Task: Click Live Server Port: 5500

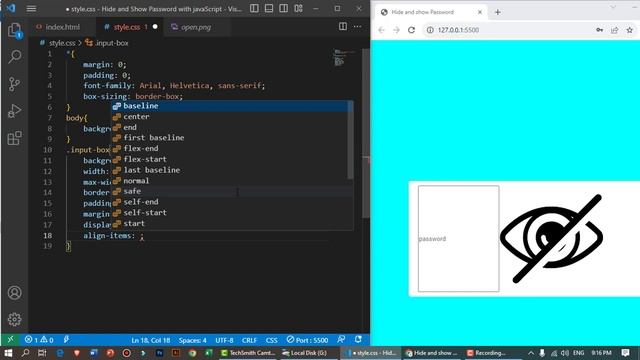Action: coord(307,340)
